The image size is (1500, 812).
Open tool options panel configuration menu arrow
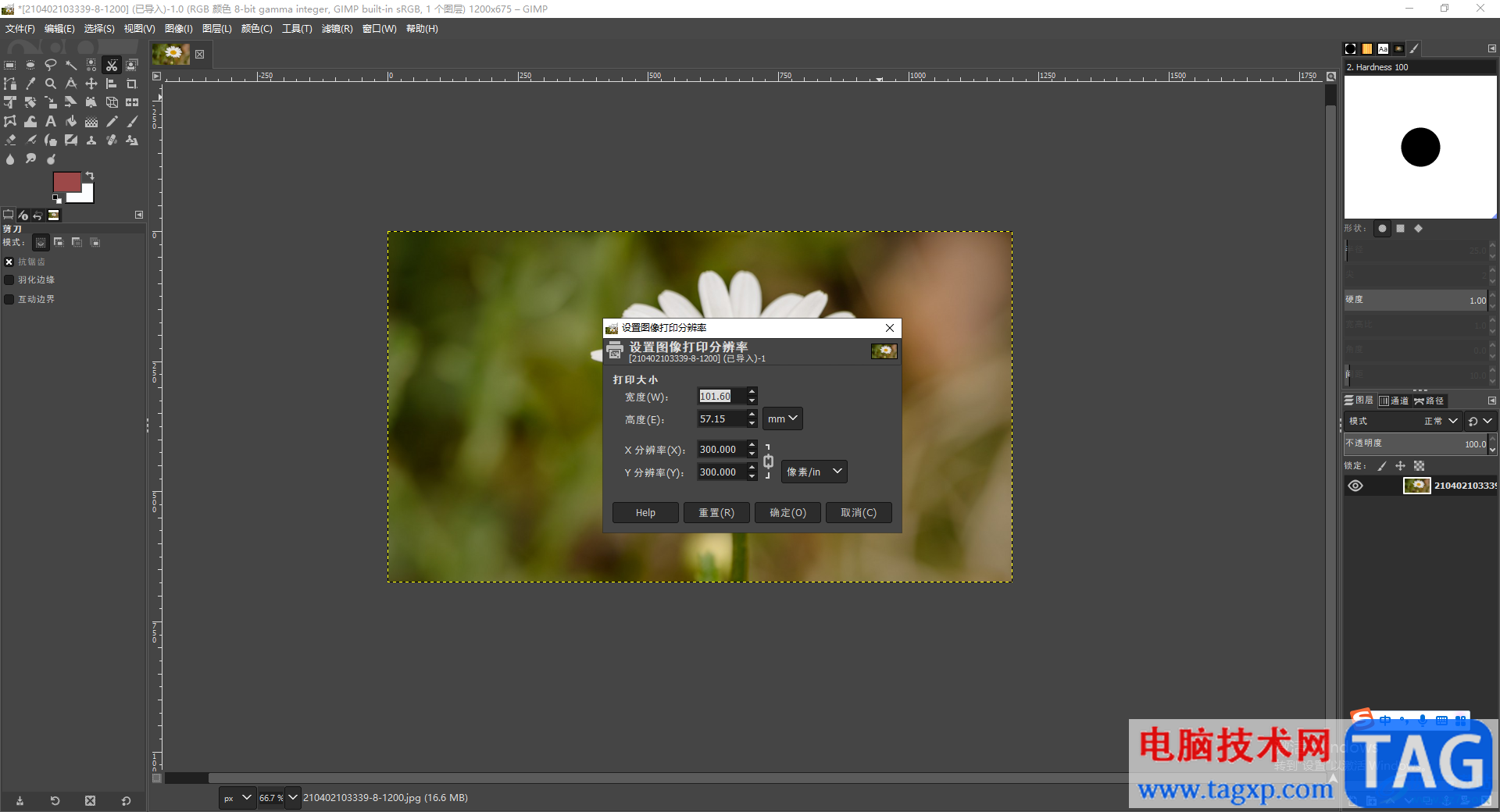139,215
